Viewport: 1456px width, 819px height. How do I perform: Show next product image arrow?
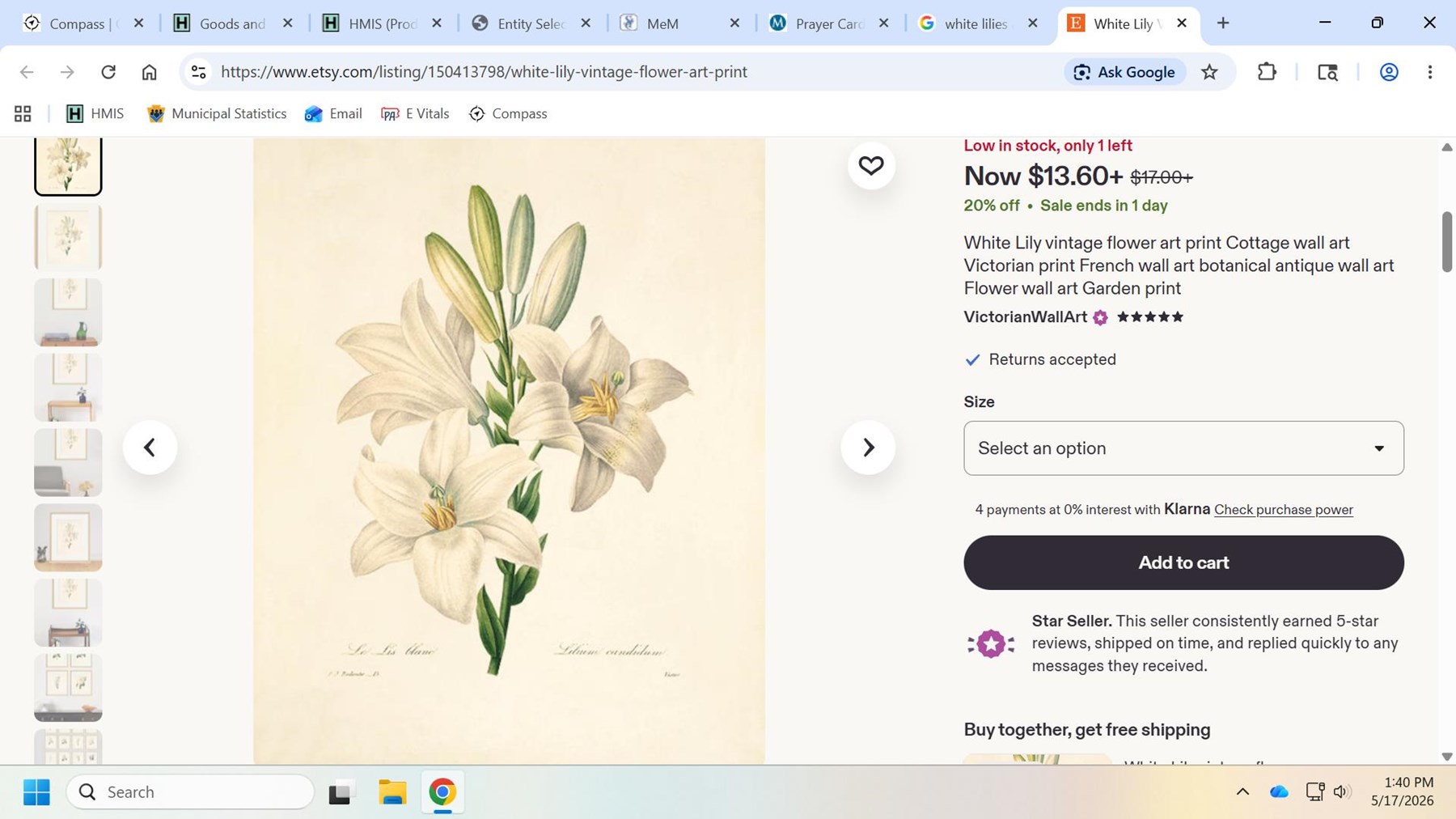(x=868, y=448)
